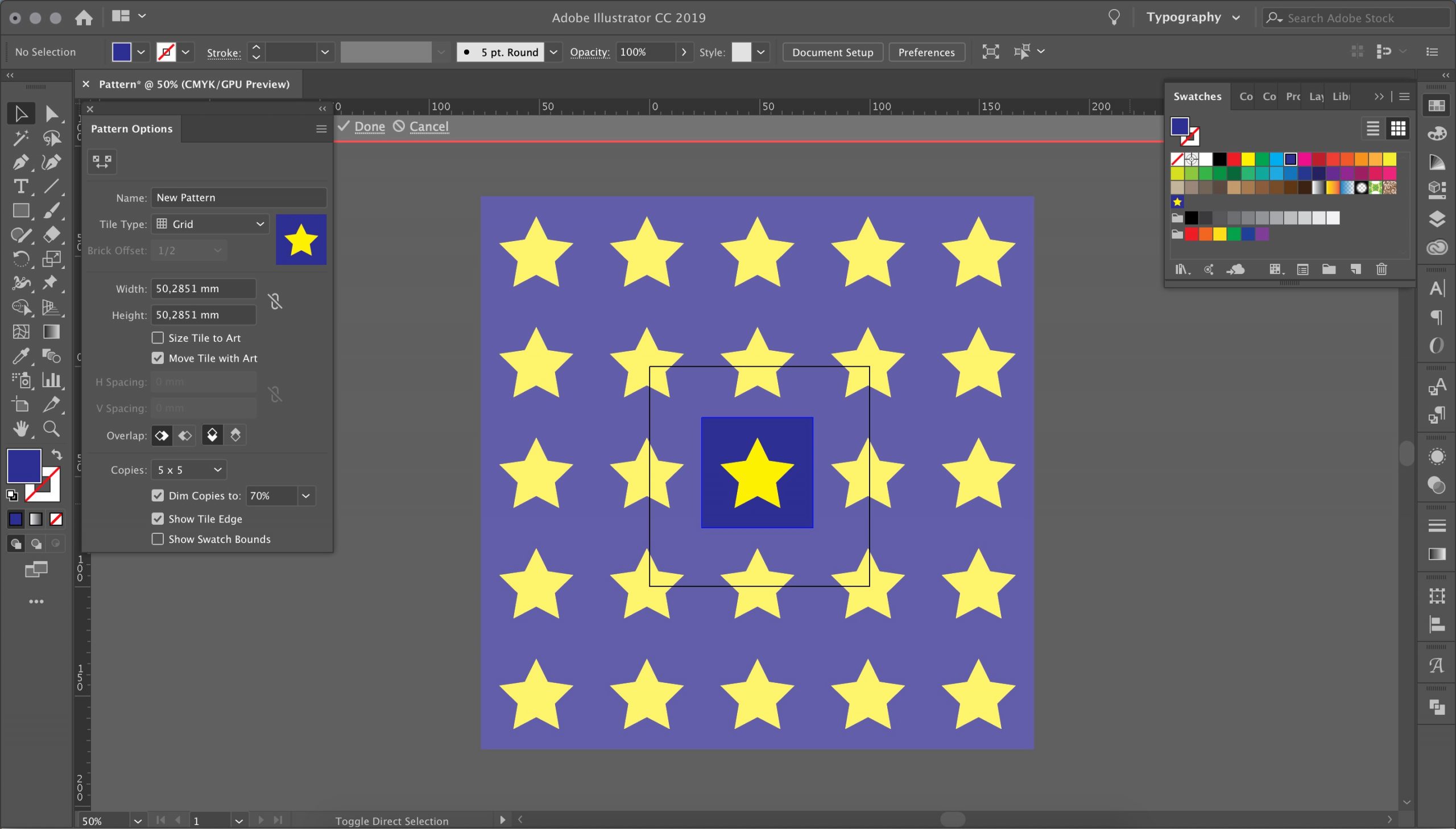This screenshot has height=829, width=1456.
Task: Enable Size Tile to Art
Action: point(158,338)
